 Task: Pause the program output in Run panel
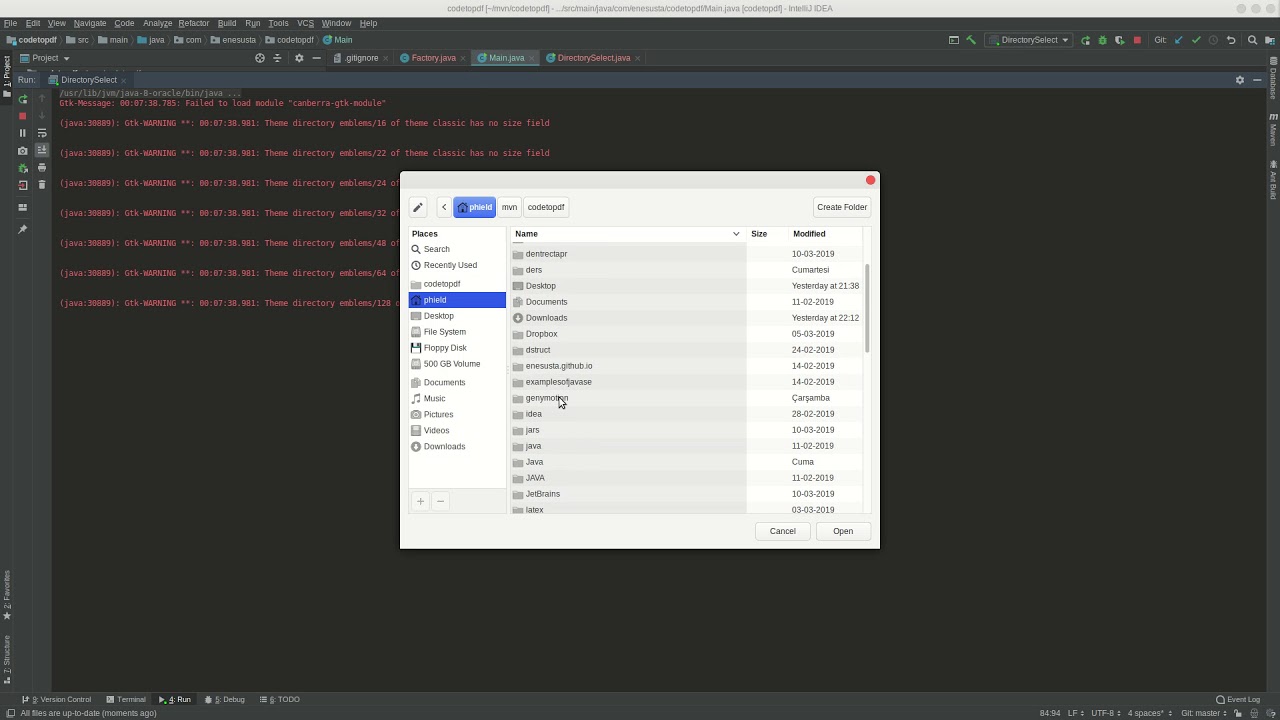point(22,133)
